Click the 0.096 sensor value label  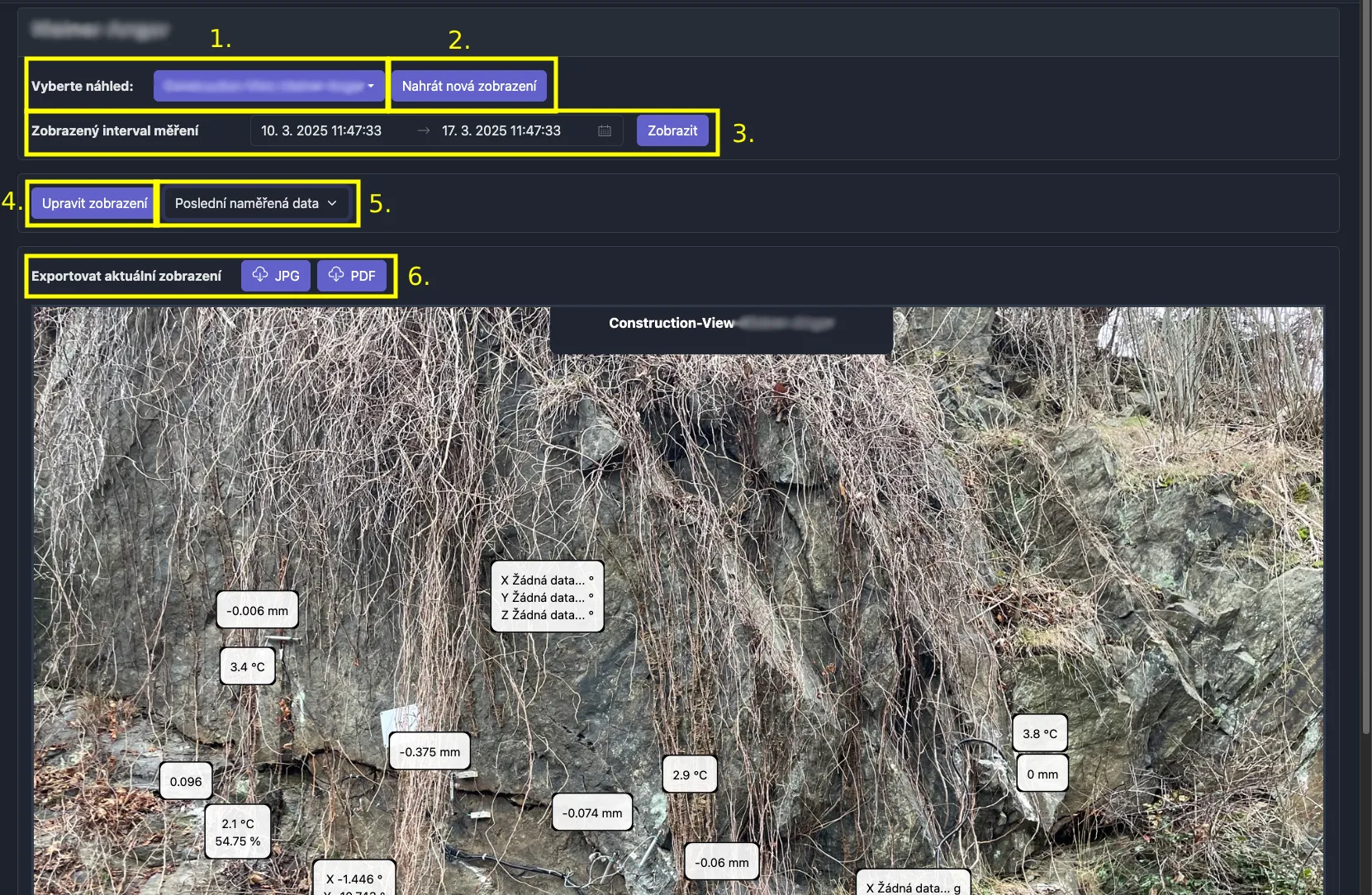pos(186,782)
